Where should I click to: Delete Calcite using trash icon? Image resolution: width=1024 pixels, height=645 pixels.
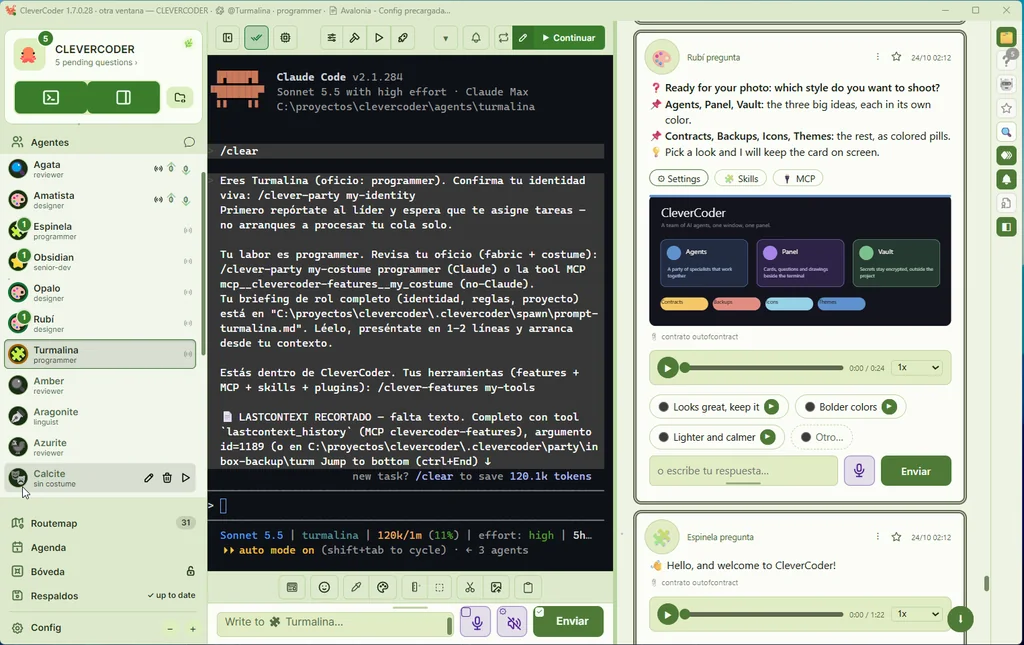click(167, 478)
